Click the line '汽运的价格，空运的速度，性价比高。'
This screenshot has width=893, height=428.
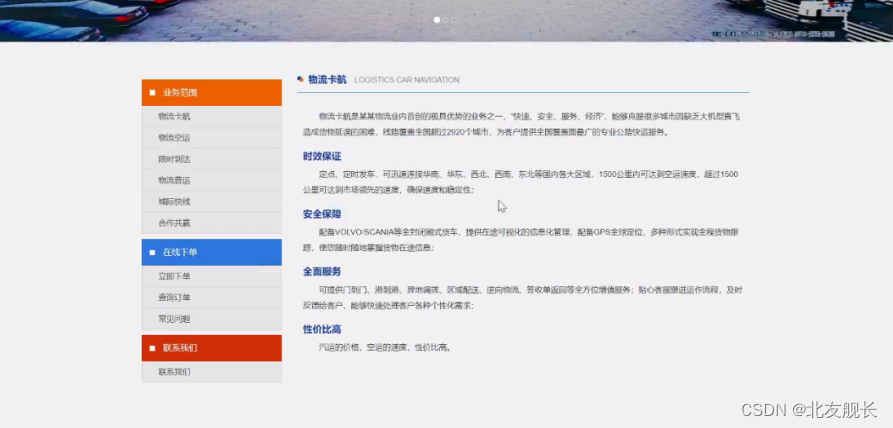tap(386, 347)
